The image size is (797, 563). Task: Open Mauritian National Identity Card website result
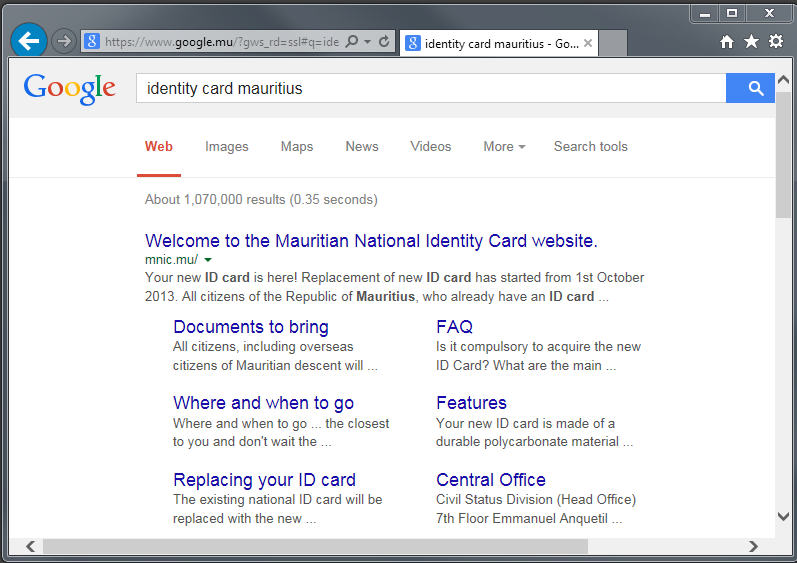coord(371,240)
